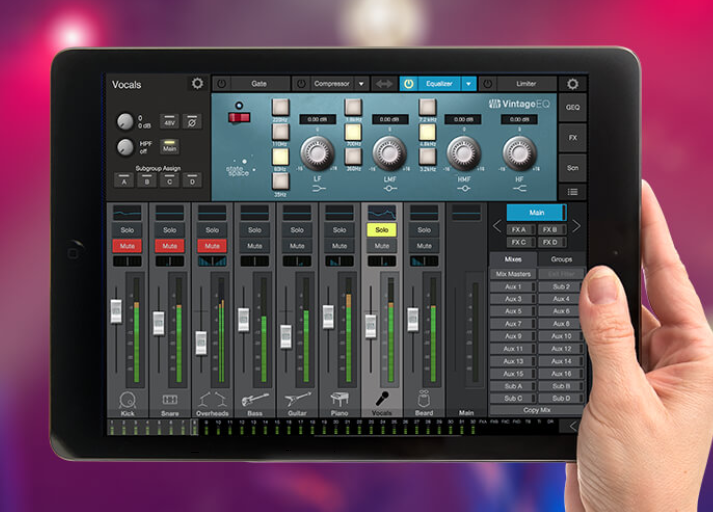
Task: Toggle Gate power icon
Action: pyautogui.click(x=221, y=84)
